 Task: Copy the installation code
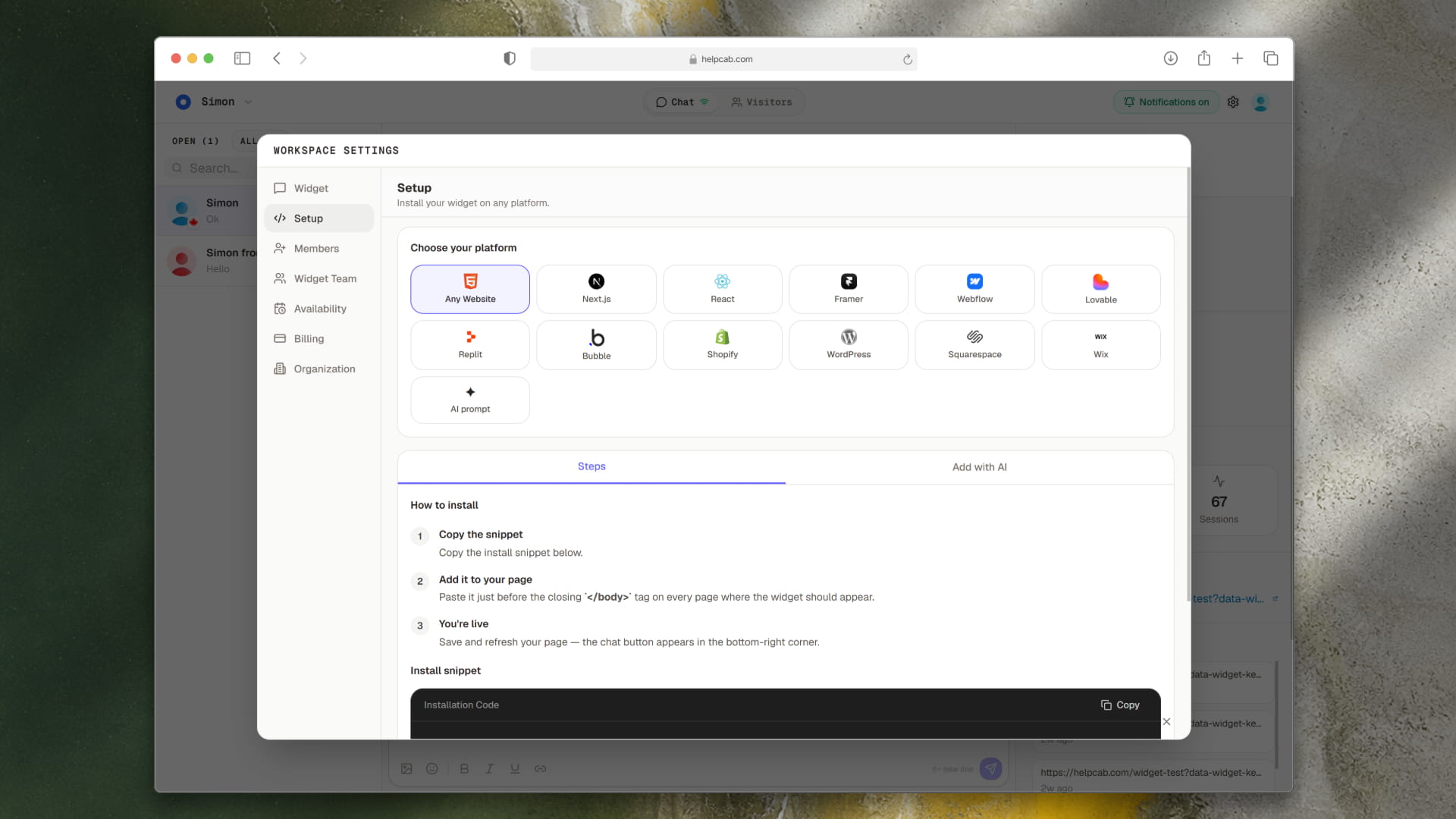pyautogui.click(x=1120, y=705)
